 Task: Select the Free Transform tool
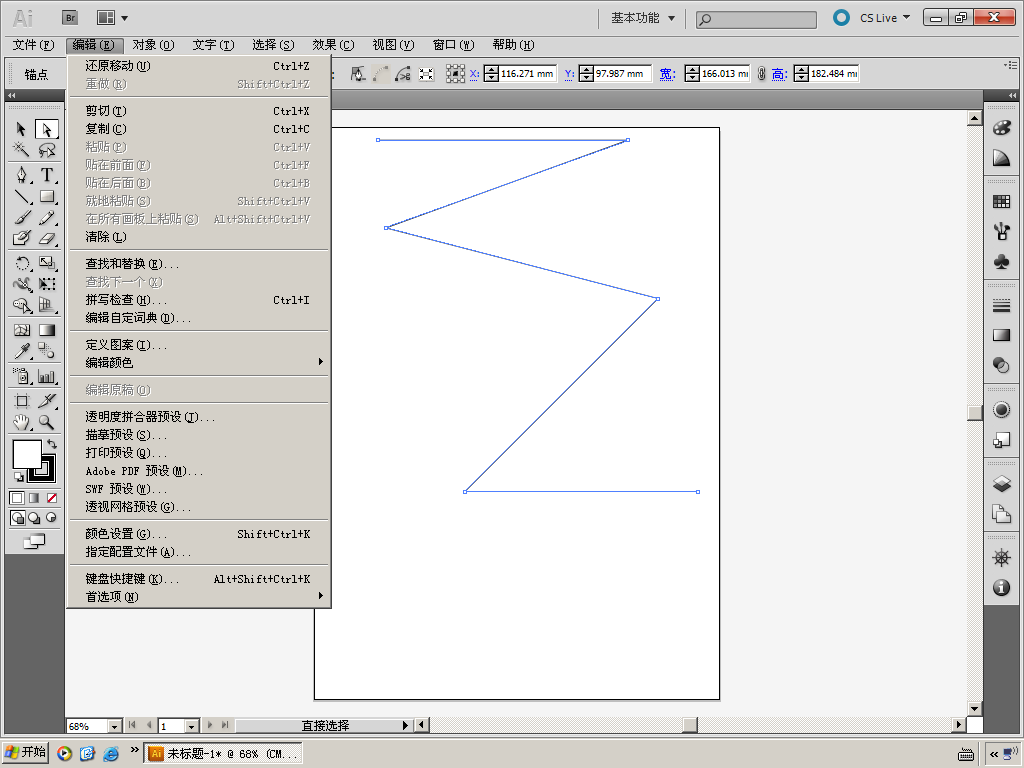46,284
